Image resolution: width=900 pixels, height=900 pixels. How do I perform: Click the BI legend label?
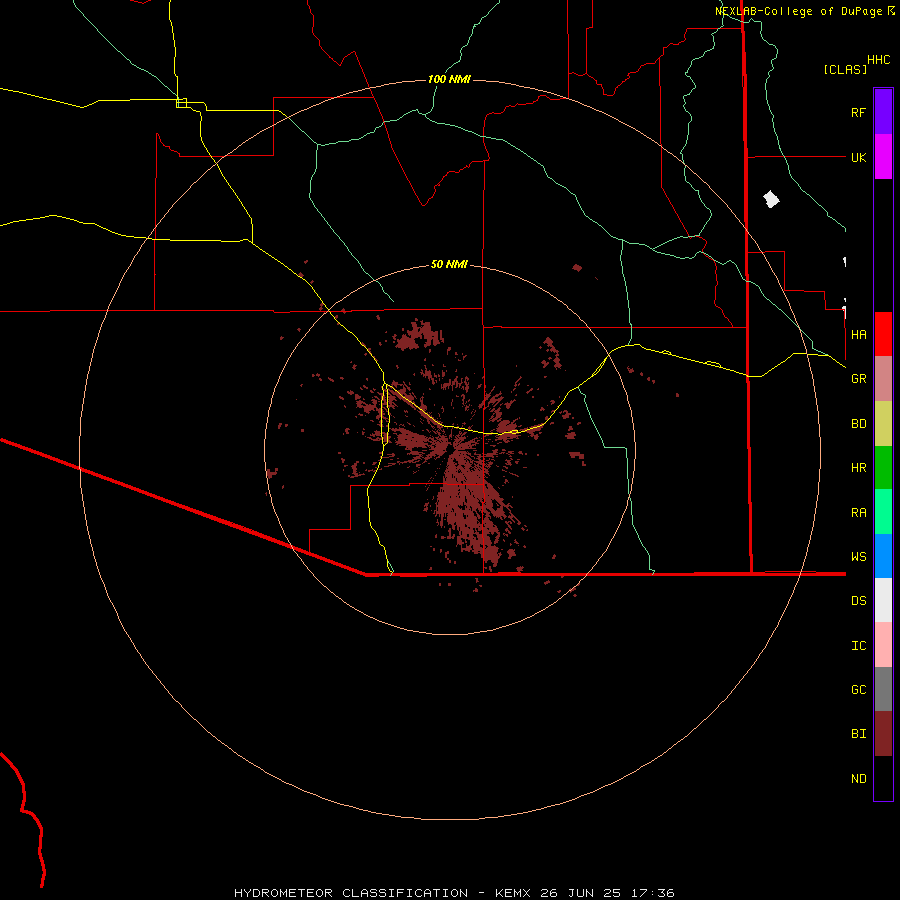(x=858, y=733)
